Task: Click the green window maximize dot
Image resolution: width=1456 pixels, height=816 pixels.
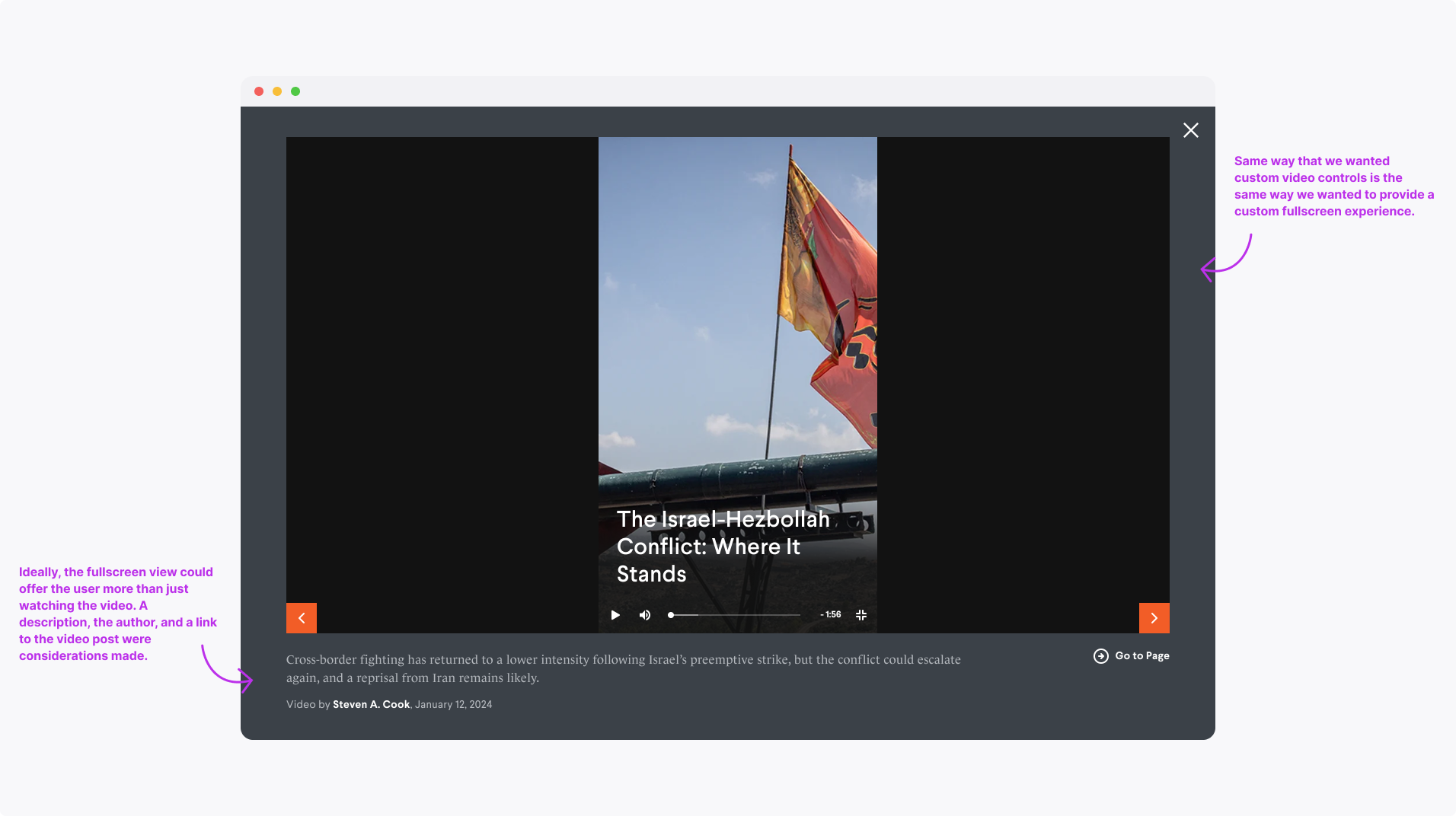Action: tap(295, 91)
